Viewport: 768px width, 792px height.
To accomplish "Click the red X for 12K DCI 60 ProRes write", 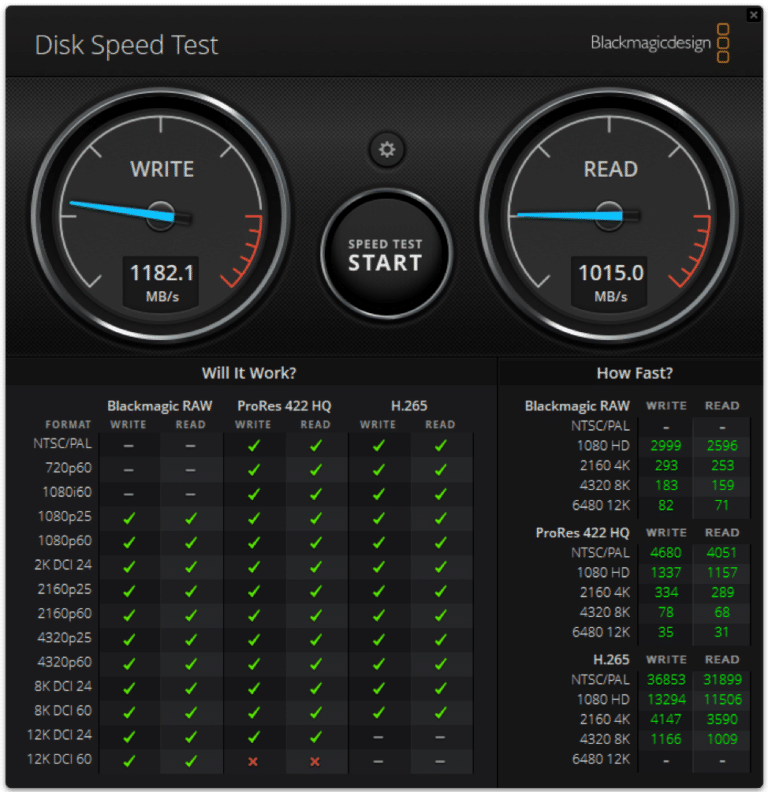I will pyautogui.click(x=253, y=761).
